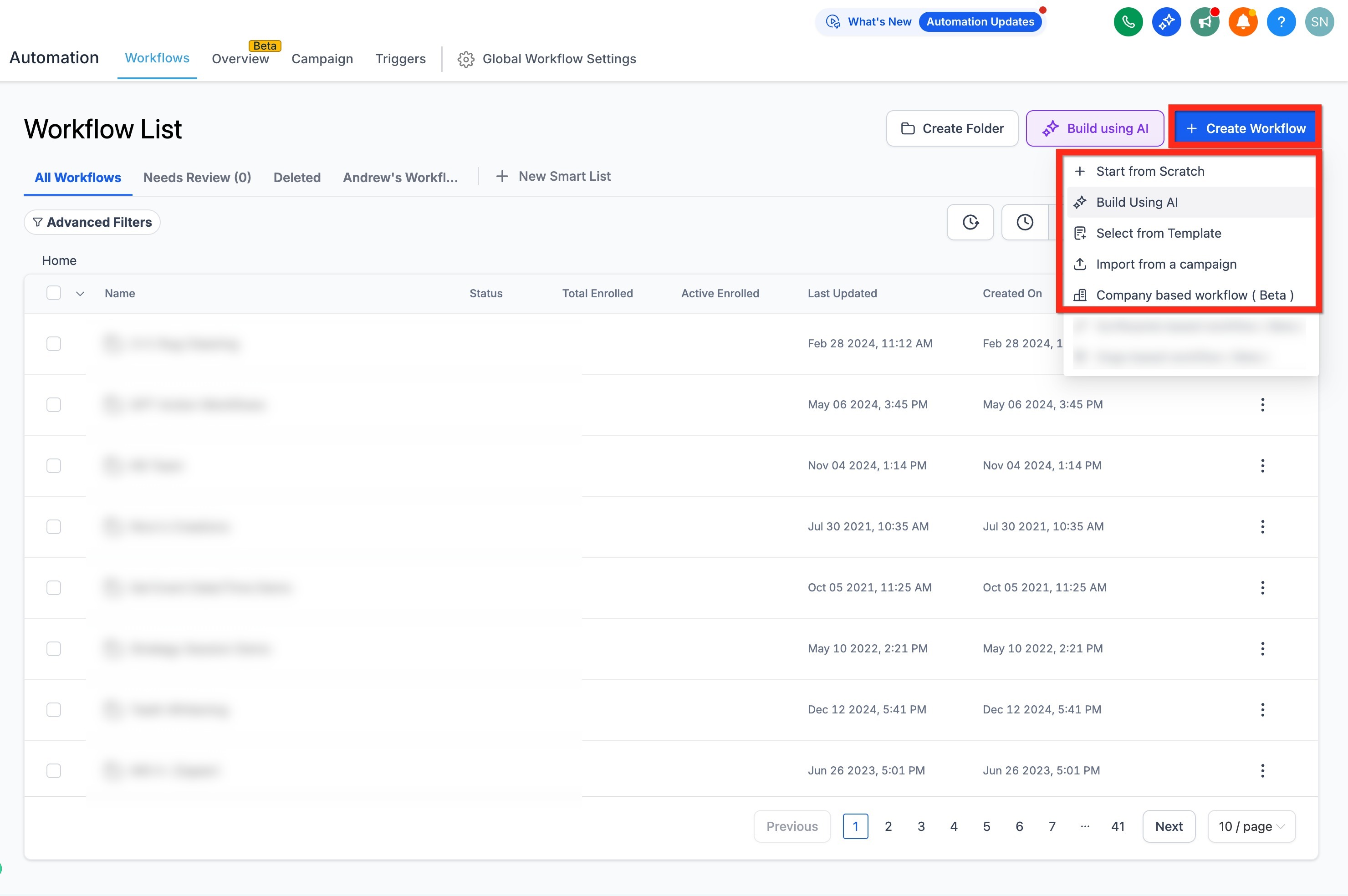
Task: Click the Home breadcrumb
Action: tap(59, 260)
